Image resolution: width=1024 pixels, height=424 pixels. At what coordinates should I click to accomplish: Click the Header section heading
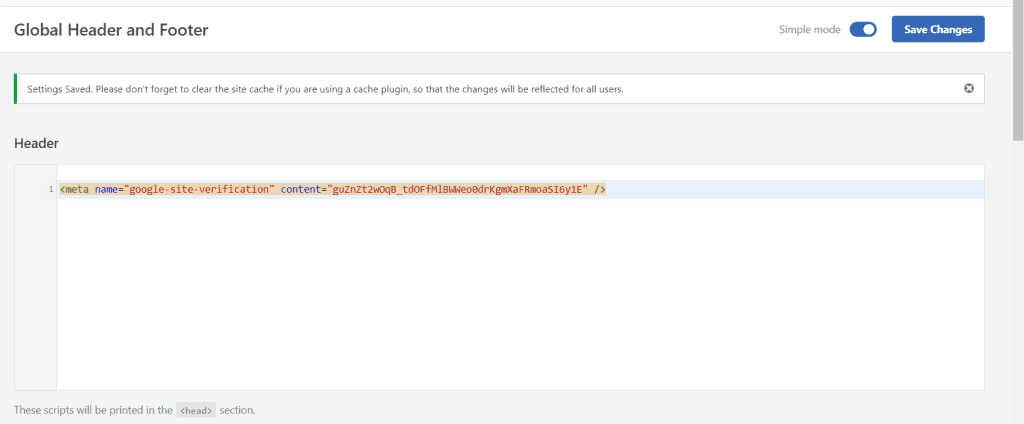(x=37, y=143)
